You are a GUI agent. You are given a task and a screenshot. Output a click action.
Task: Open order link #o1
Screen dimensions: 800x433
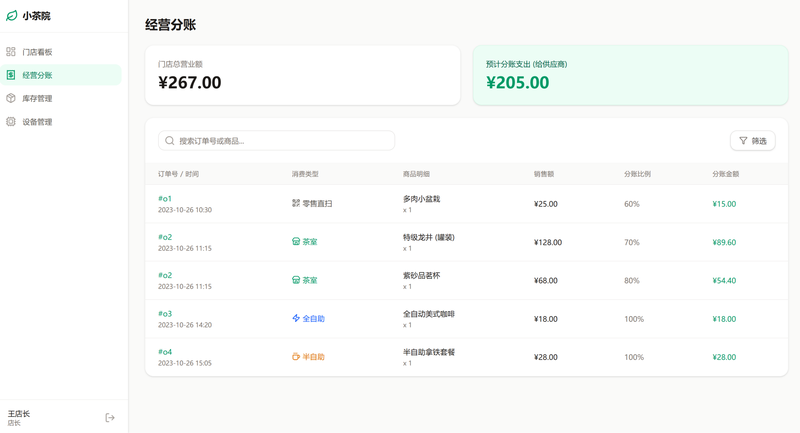point(165,199)
